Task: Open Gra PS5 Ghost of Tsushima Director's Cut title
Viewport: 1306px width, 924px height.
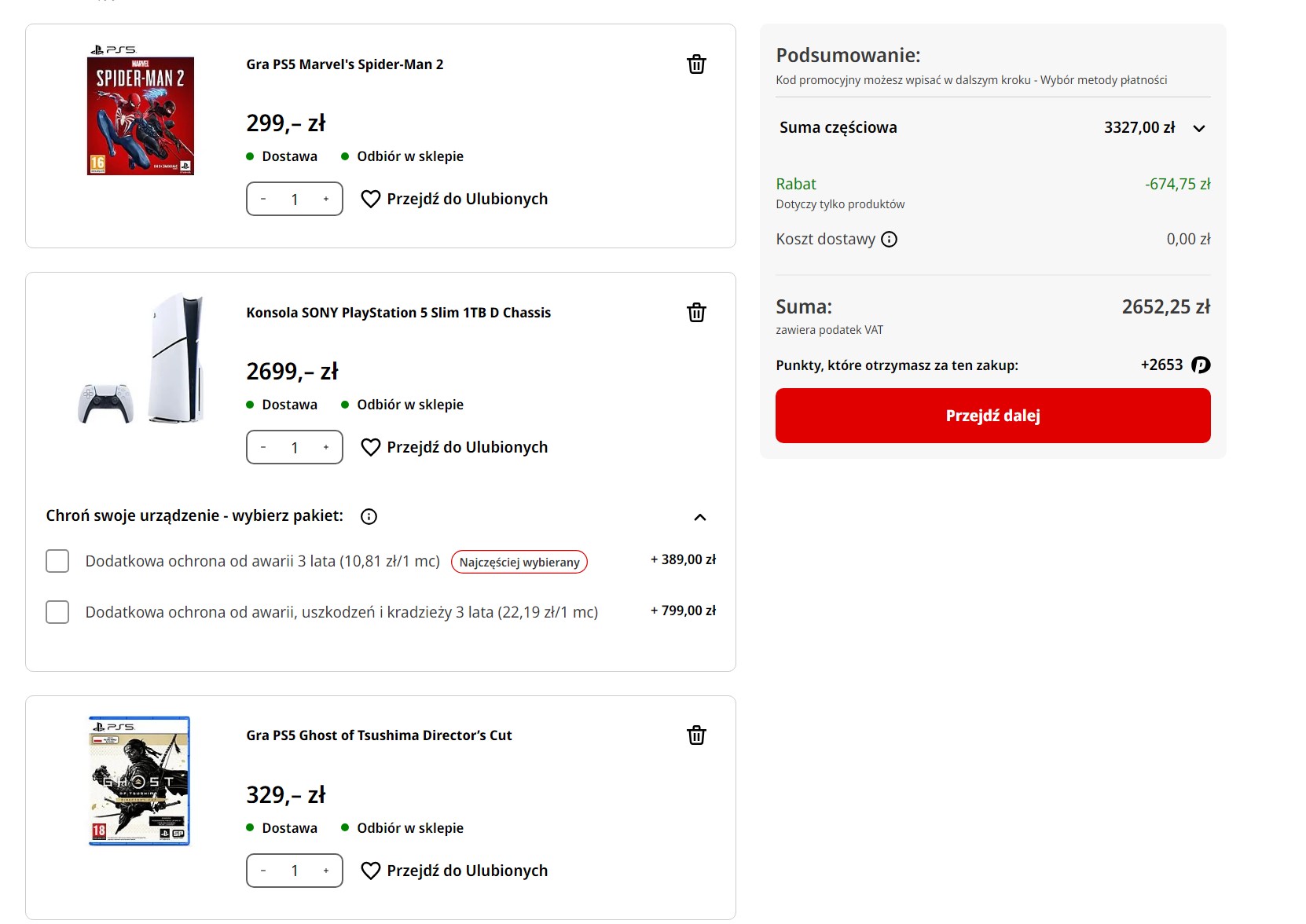Action: [x=379, y=735]
